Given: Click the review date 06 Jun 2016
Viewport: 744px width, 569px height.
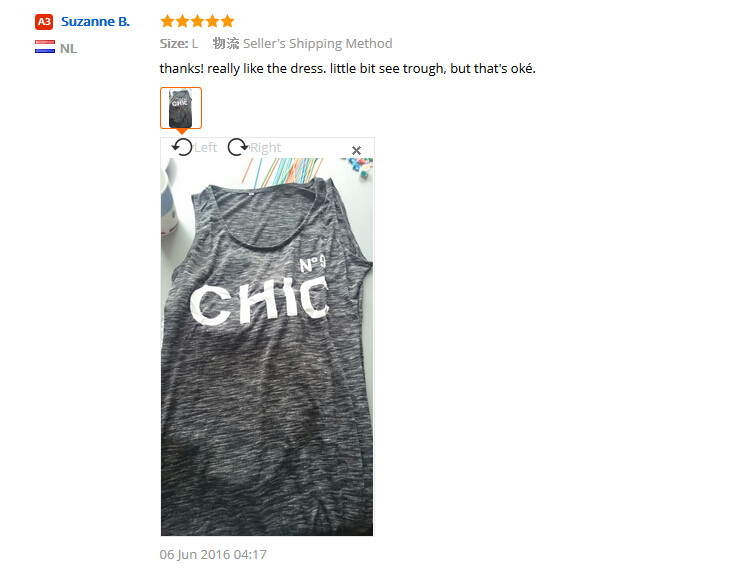Looking at the screenshot, I should (213, 554).
